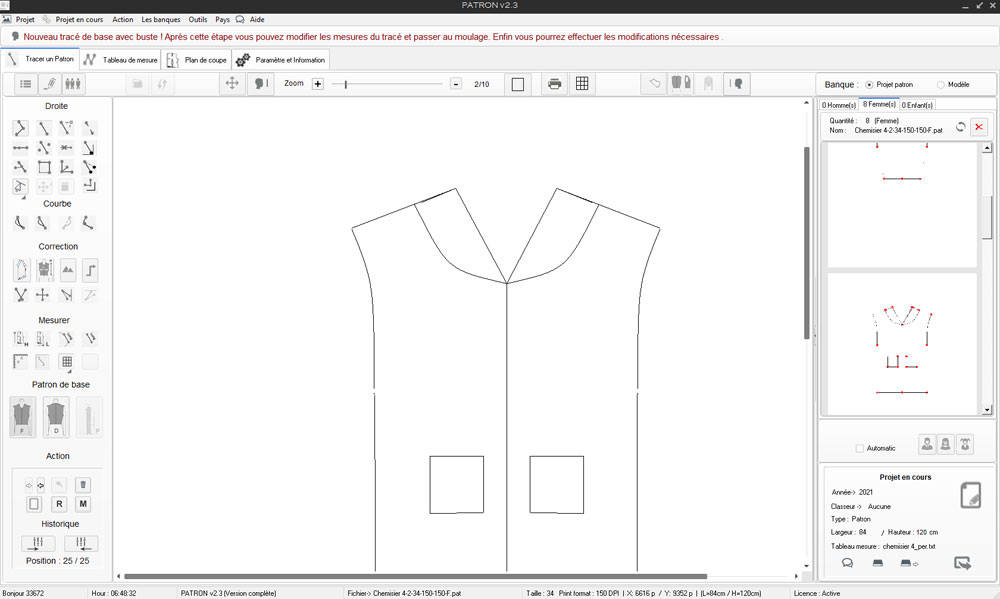Click the front bodice base pattern (F)
The image size is (1000, 599).
pyautogui.click(x=23, y=416)
